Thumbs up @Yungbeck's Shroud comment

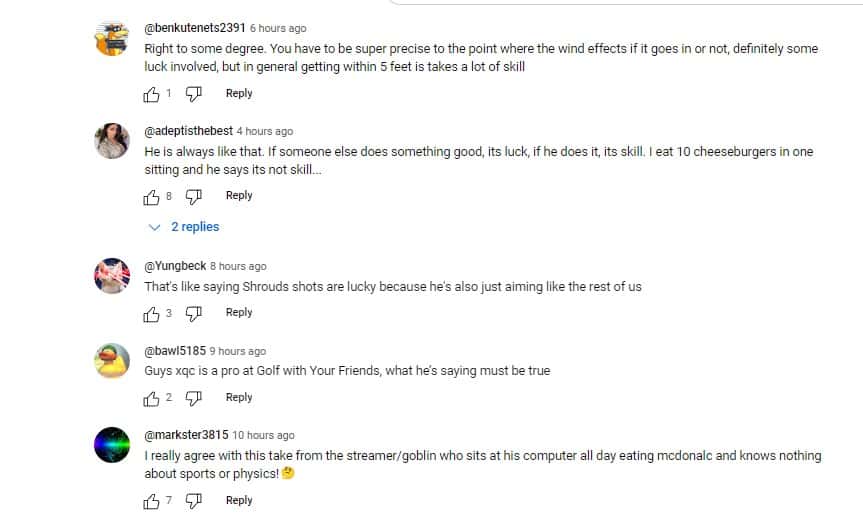(152, 313)
